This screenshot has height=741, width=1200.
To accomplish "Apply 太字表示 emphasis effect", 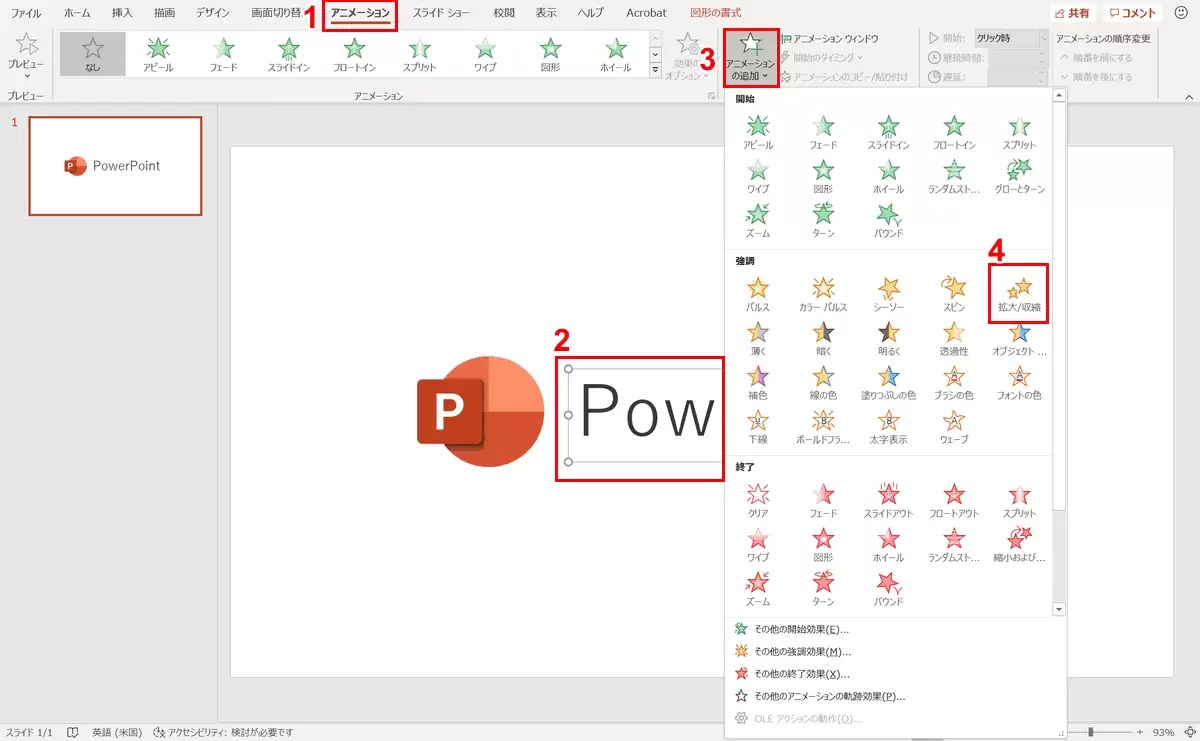I will coord(888,426).
